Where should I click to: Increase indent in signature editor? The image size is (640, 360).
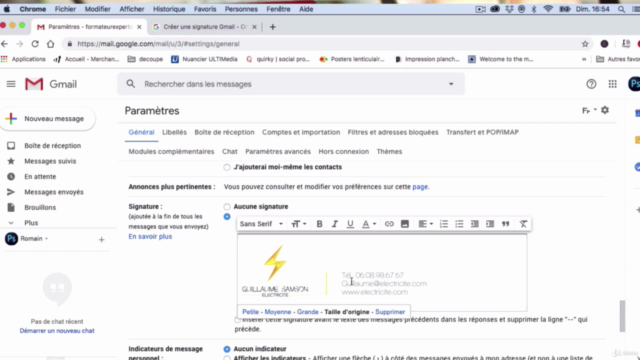[490, 224]
